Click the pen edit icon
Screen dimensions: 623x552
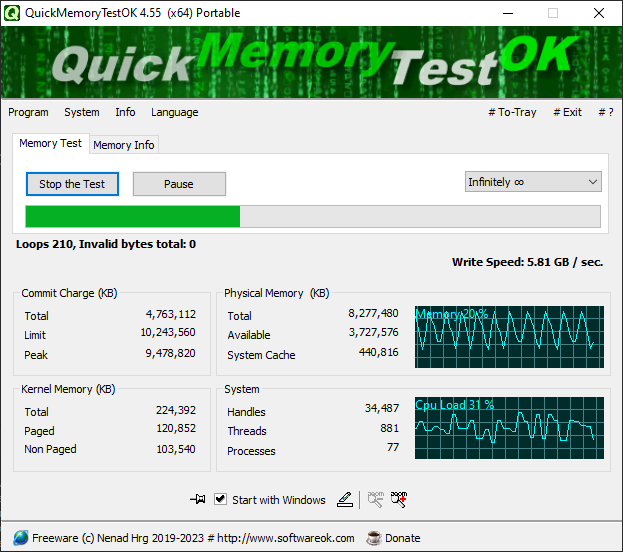[344, 499]
